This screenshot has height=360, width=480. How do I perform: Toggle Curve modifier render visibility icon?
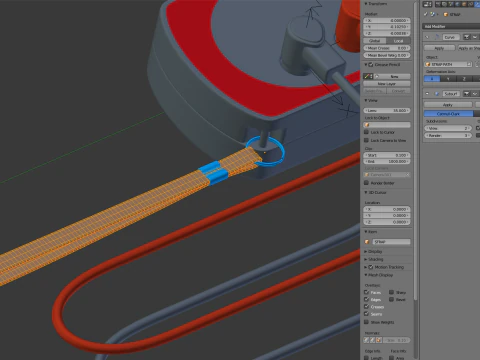click(467, 37)
